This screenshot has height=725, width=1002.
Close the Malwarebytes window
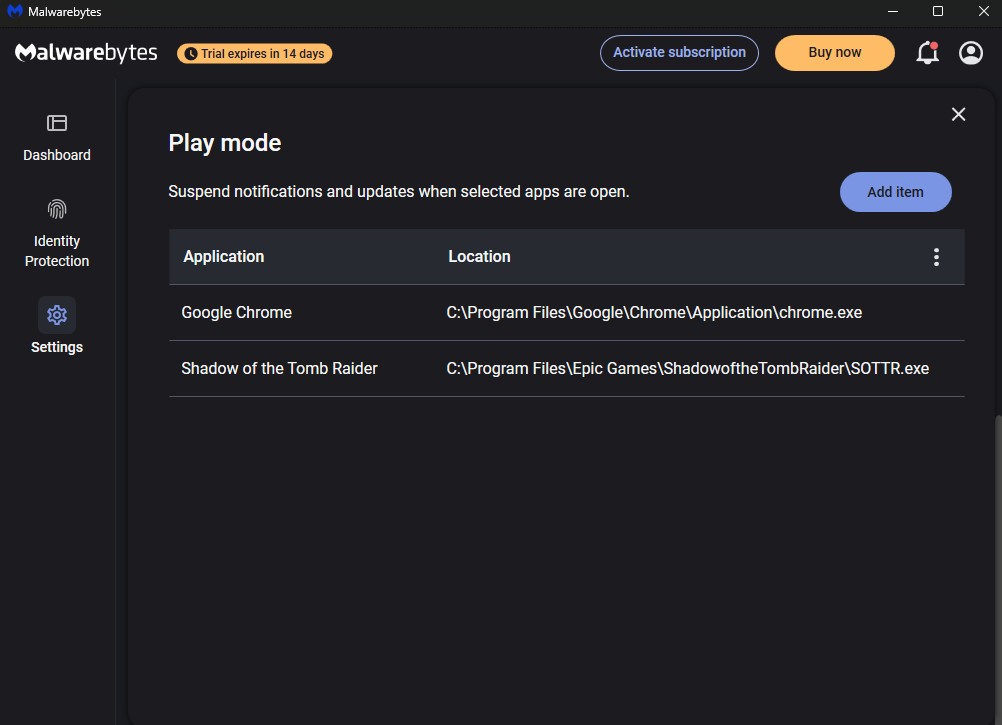(983, 11)
